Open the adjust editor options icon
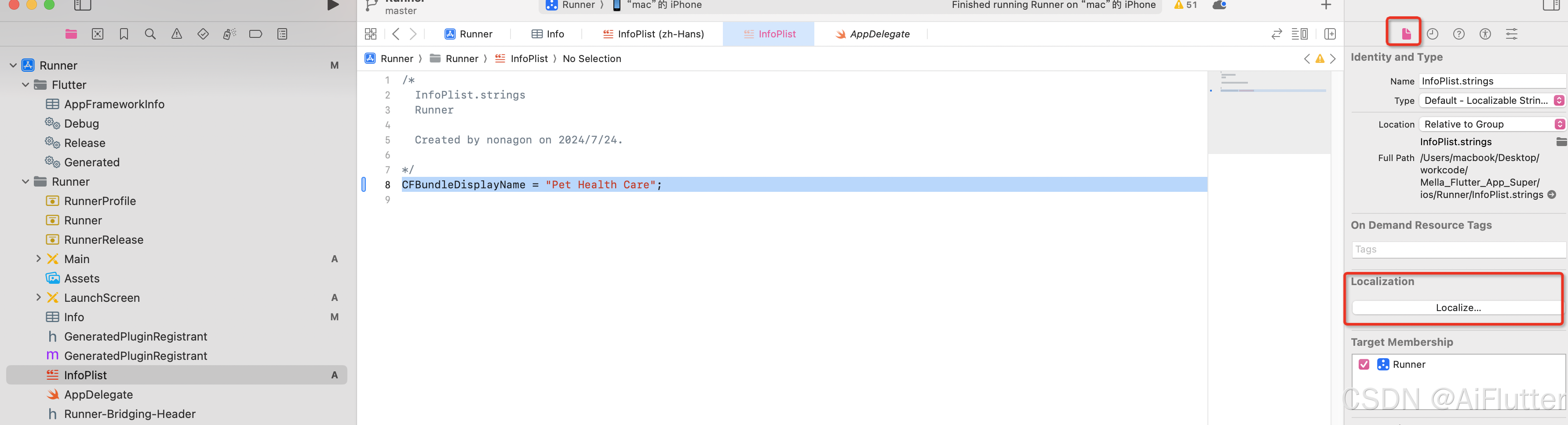 [x=1300, y=34]
